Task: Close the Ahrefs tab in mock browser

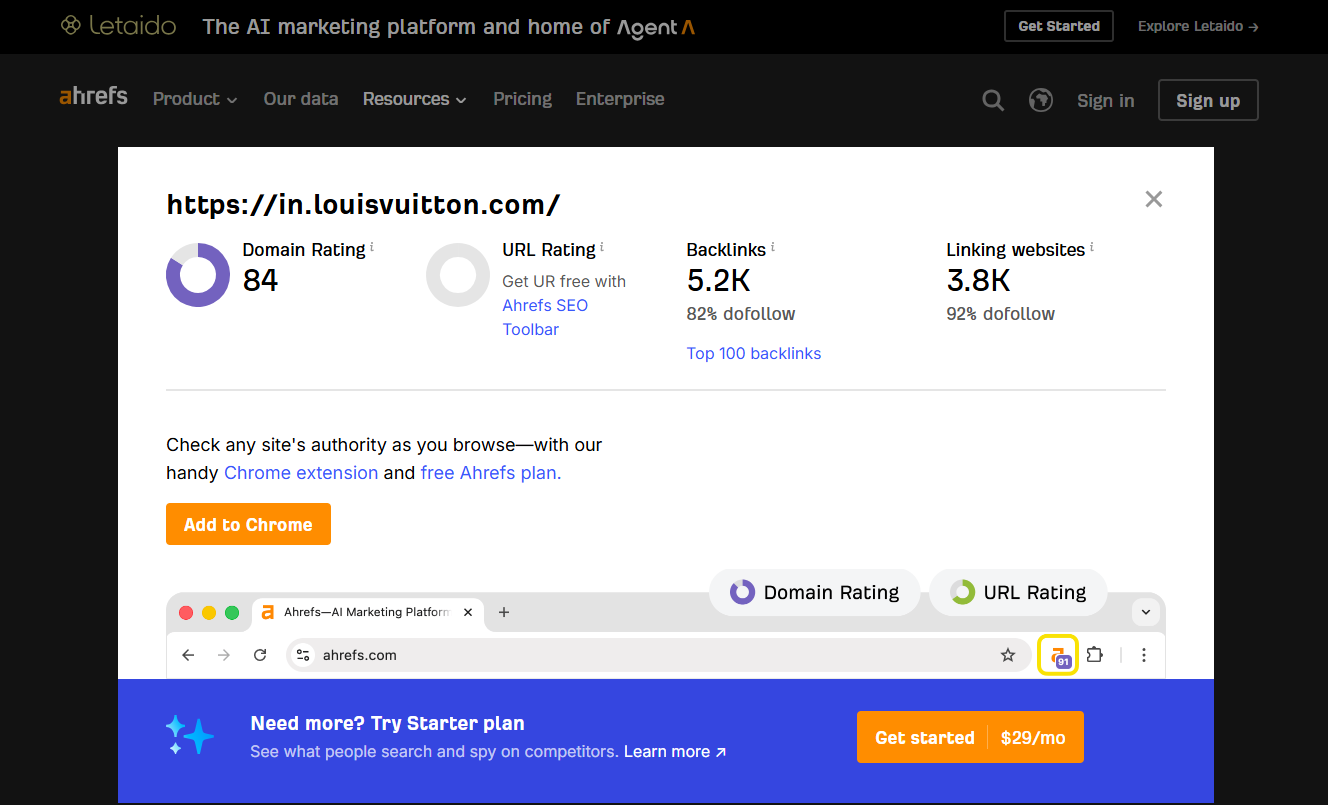Action: coord(468,612)
